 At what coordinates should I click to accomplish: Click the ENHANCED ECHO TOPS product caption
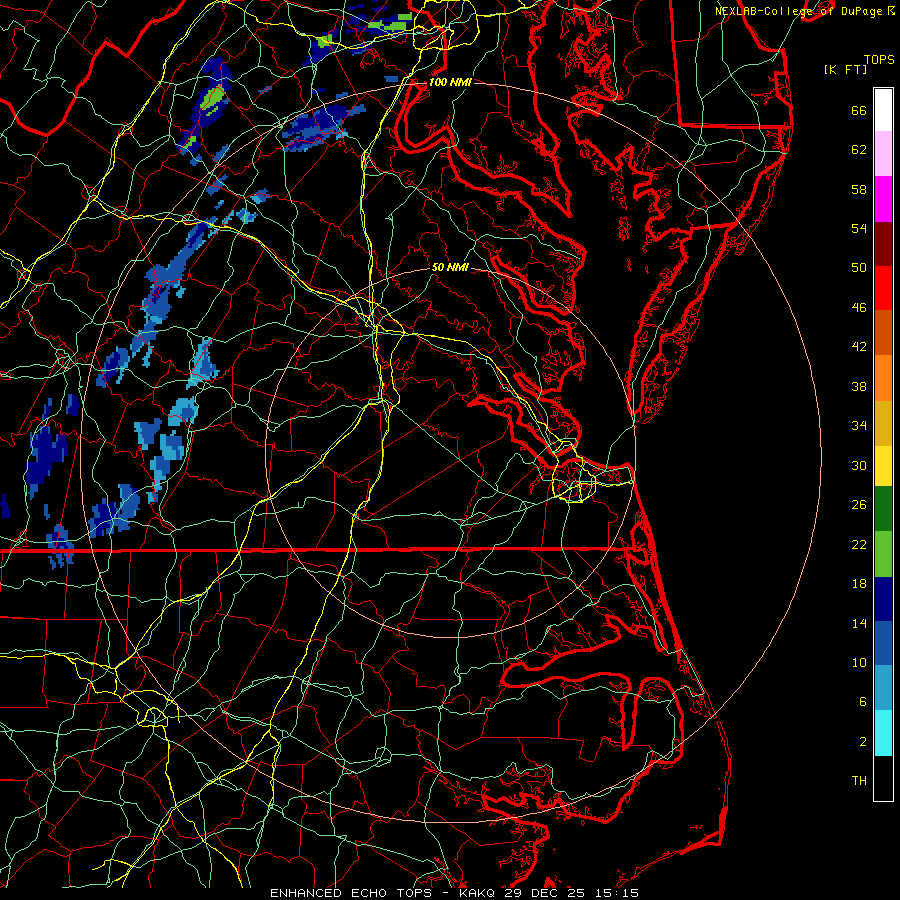(x=351, y=893)
